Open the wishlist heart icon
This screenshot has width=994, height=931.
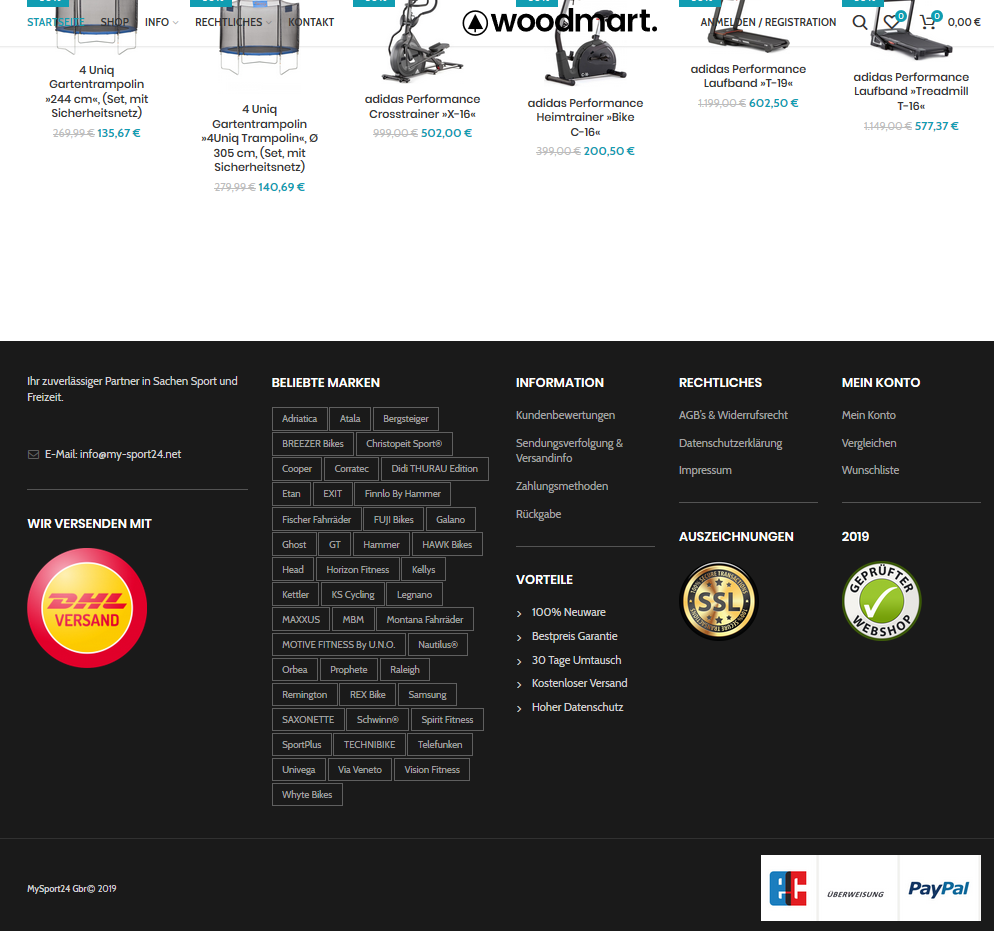point(893,22)
